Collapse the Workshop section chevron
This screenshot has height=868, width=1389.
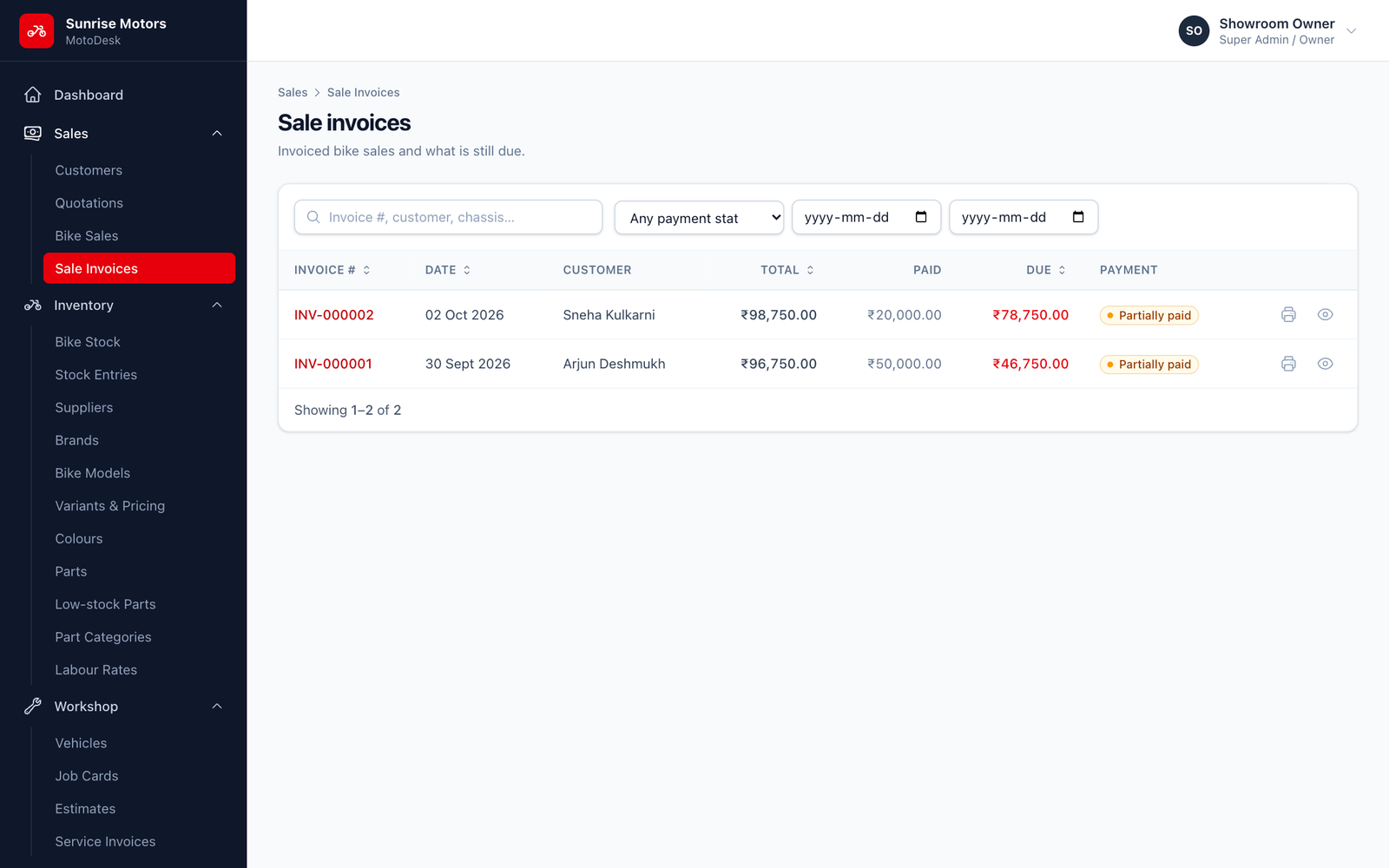click(x=217, y=707)
